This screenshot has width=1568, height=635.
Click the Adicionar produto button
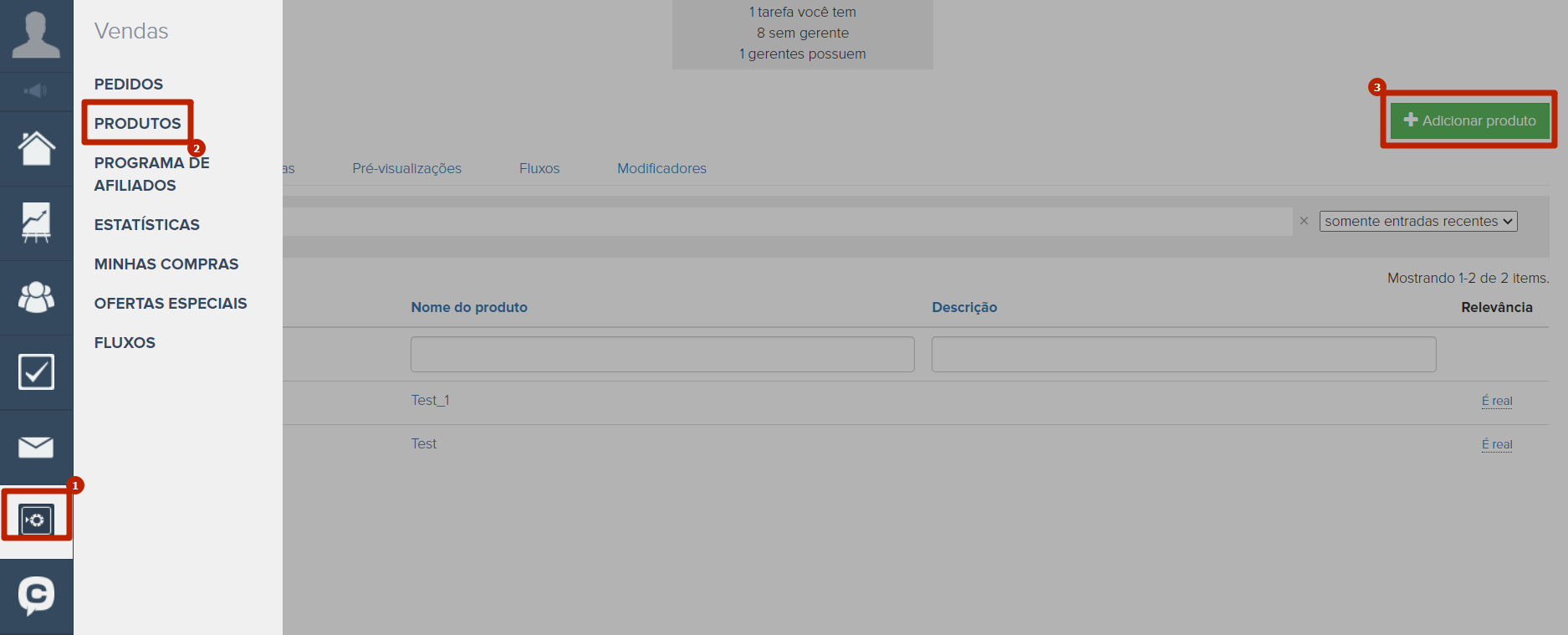1469,120
